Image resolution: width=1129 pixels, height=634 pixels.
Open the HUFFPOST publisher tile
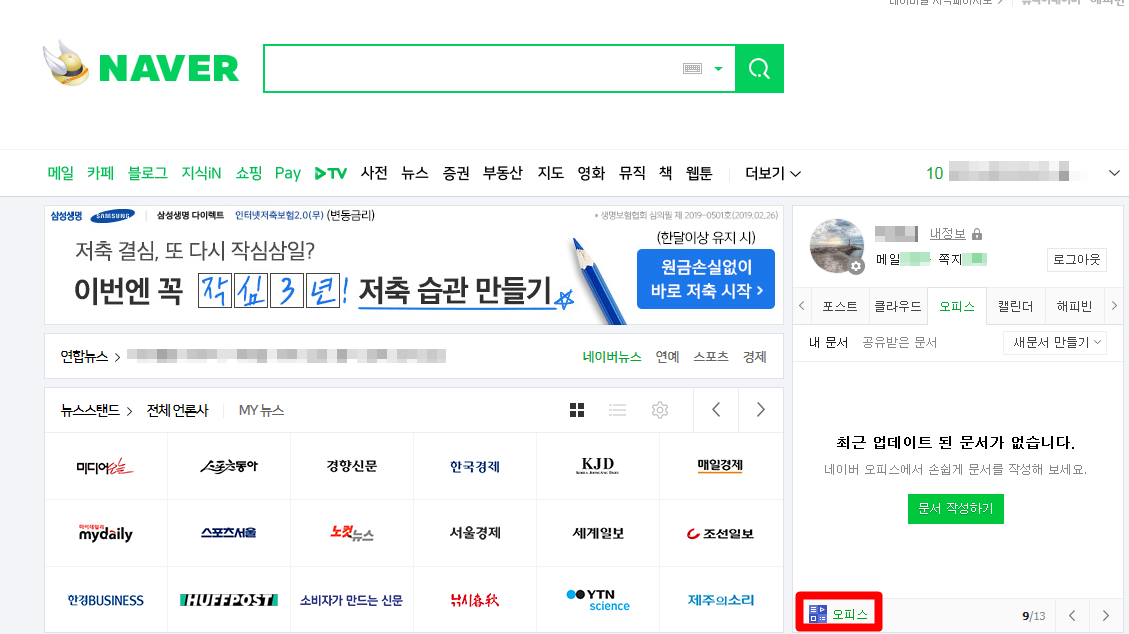click(x=229, y=599)
